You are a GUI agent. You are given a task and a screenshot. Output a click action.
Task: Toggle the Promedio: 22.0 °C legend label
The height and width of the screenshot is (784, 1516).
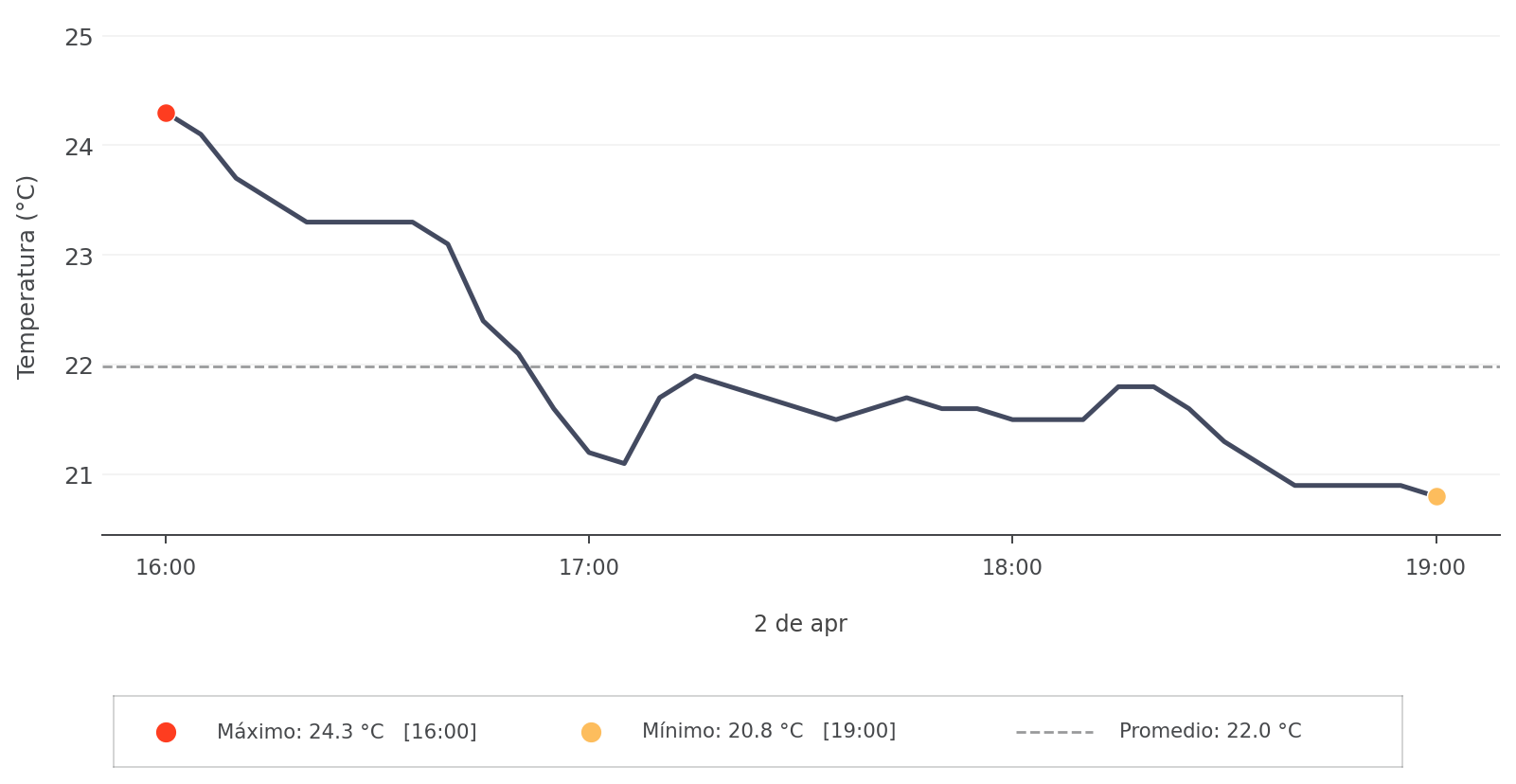click(1209, 731)
